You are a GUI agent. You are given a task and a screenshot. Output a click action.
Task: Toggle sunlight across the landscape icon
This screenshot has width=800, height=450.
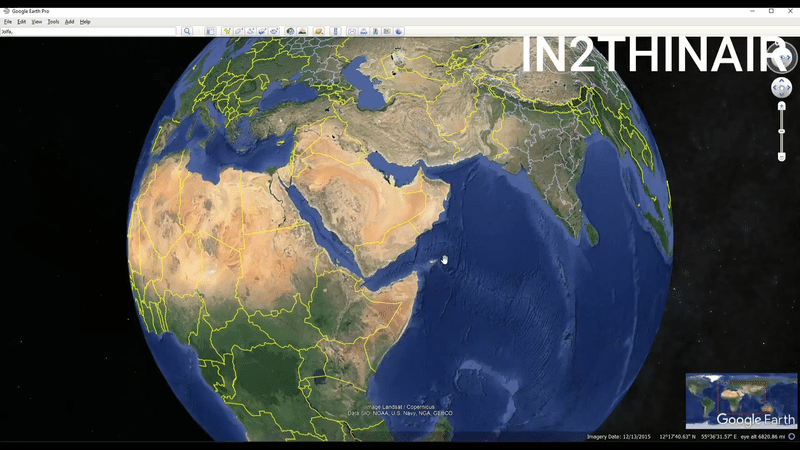click(x=303, y=31)
